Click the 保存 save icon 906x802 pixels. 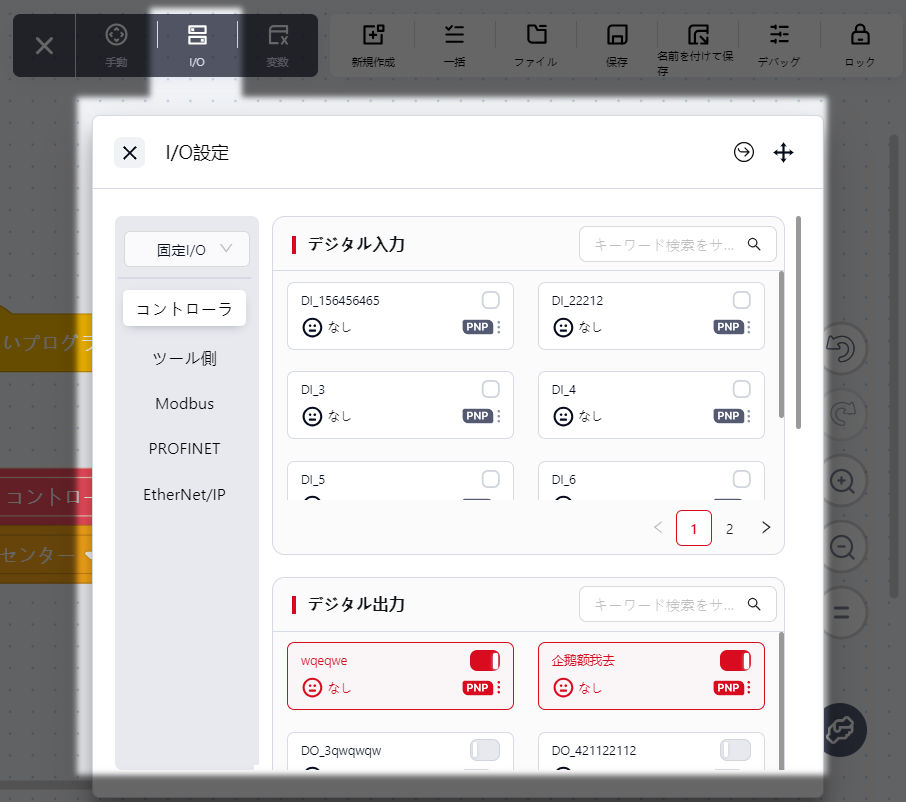click(617, 35)
